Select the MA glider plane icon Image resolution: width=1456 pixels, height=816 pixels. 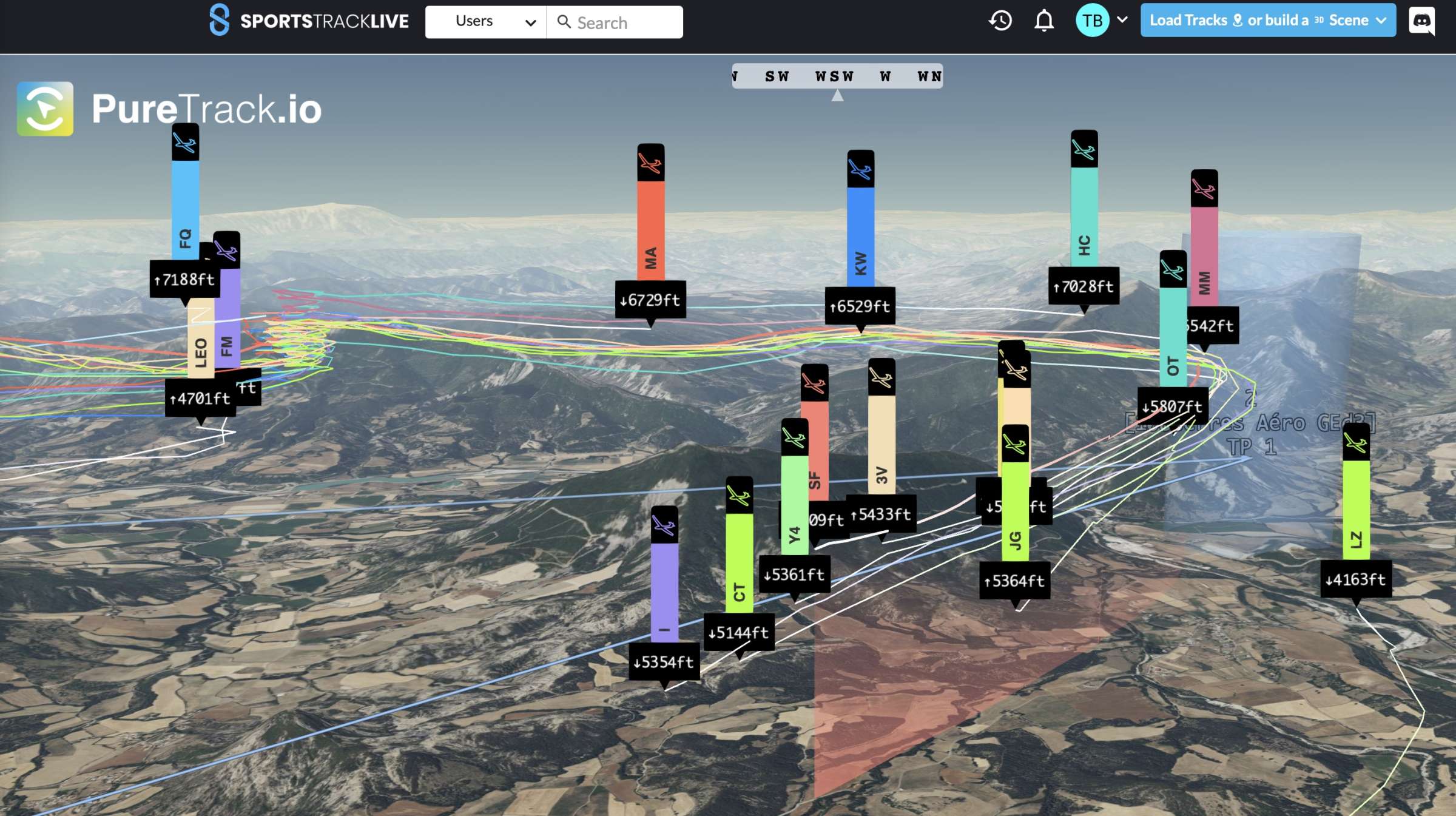click(650, 163)
